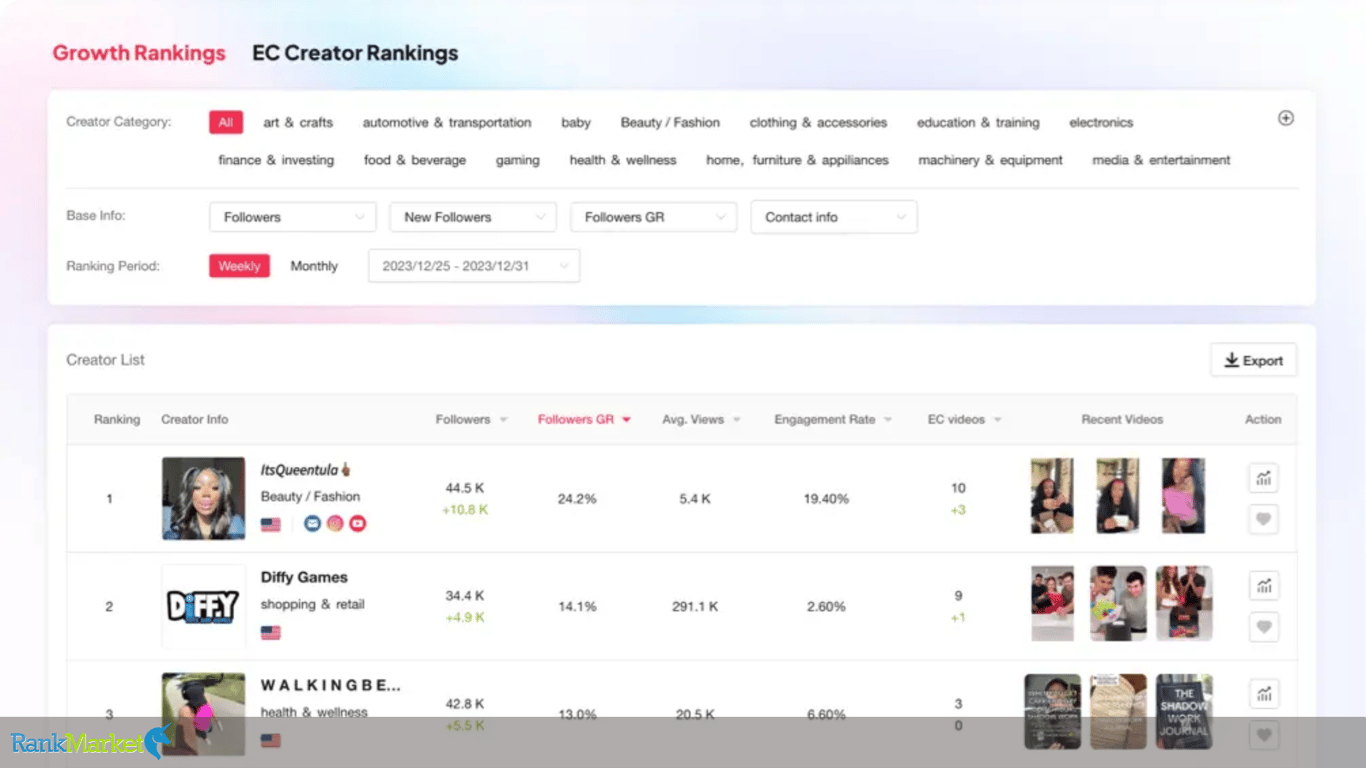Screen dimensions: 1366x768
Task: Filter by machinery & equipment category
Action: 990,160
